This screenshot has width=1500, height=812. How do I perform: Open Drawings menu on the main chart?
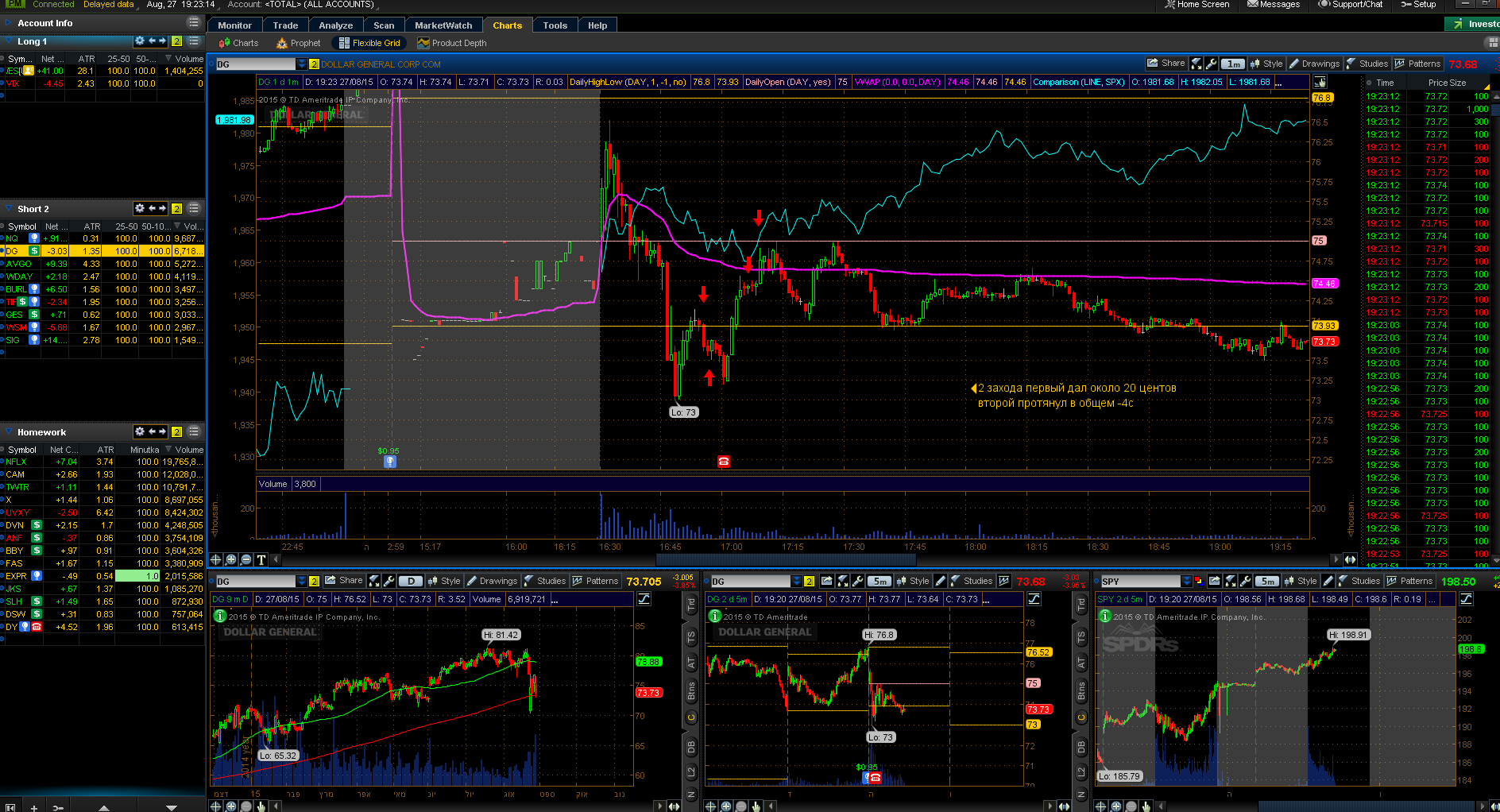click(1314, 64)
